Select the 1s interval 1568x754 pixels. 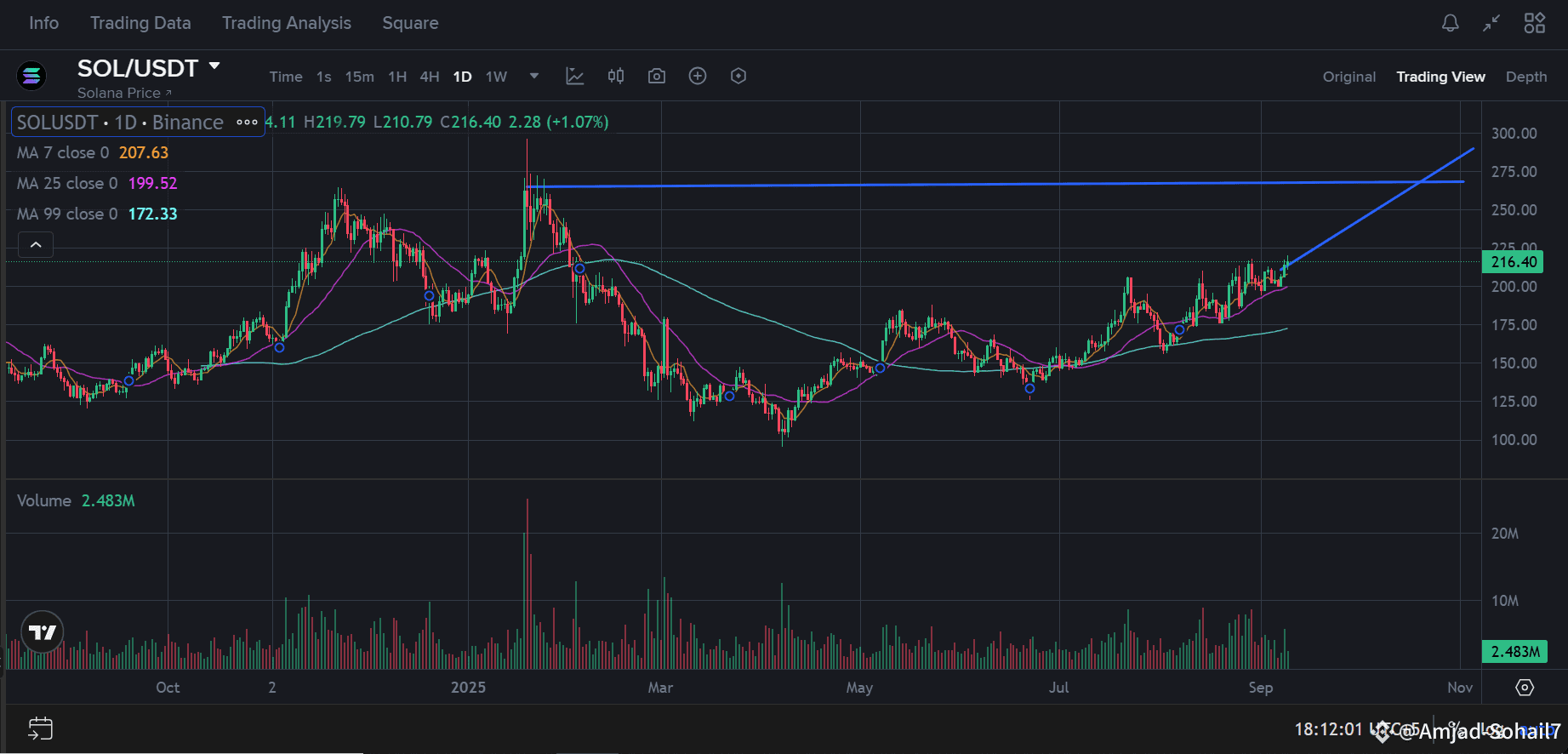click(x=324, y=77)
